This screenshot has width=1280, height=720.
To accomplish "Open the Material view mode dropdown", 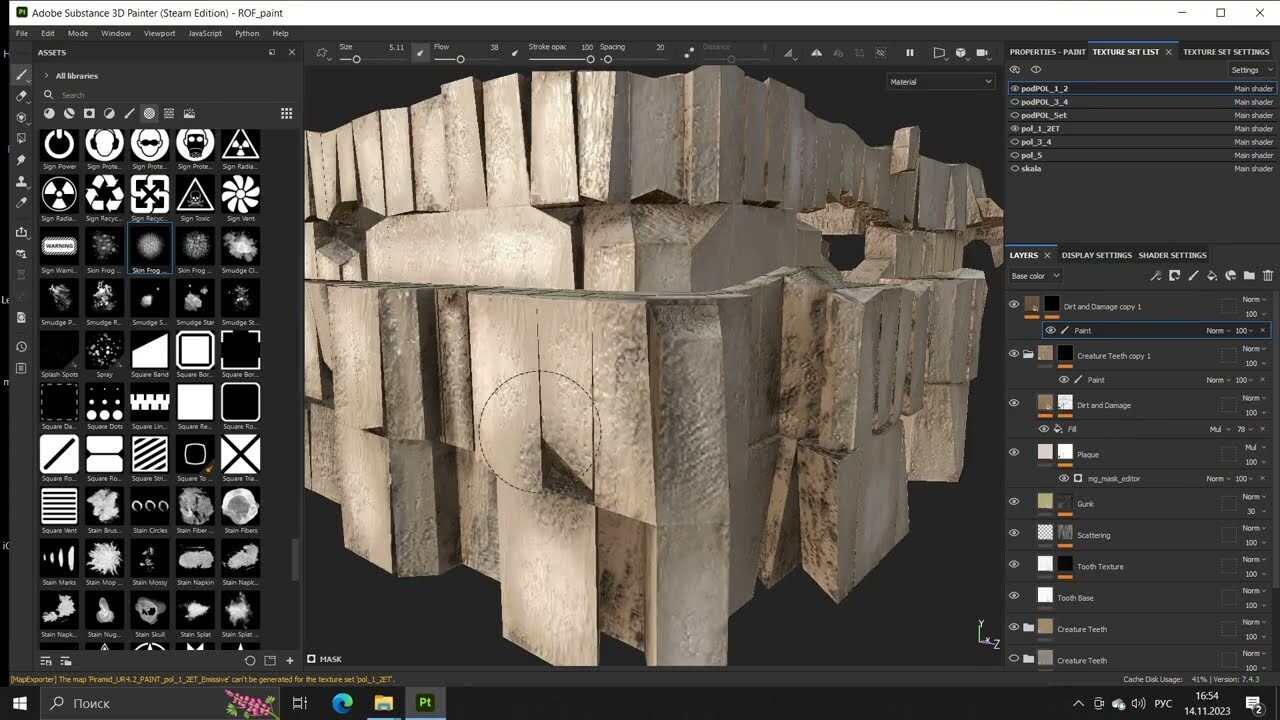I will click(x=938, y=81).
